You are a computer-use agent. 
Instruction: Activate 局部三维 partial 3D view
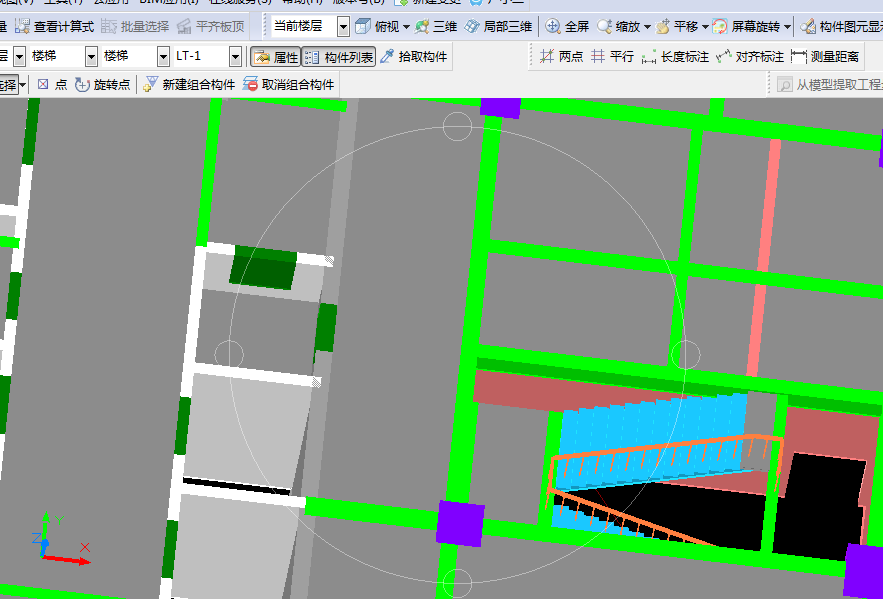(498, 26)
